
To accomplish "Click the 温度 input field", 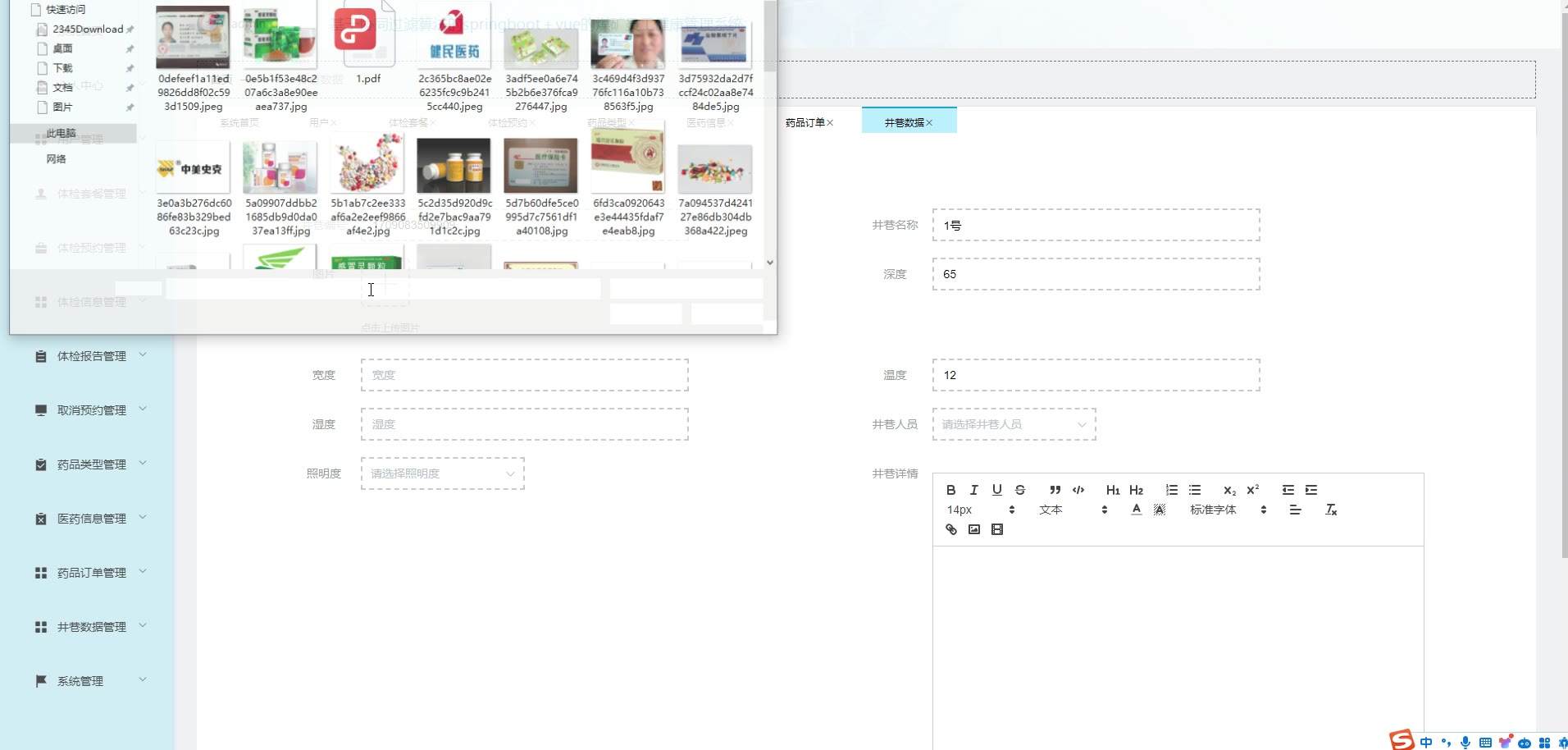I will pos(1096,375).
